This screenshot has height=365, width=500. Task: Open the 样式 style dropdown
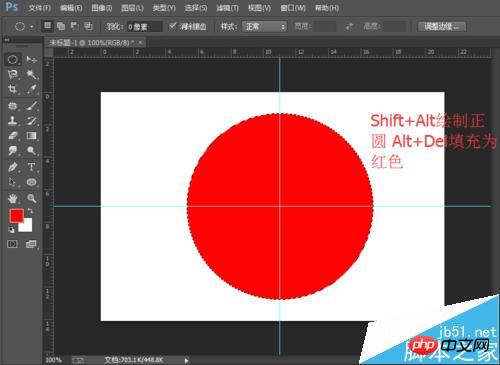pyautogui.click(x=265, y=26)
